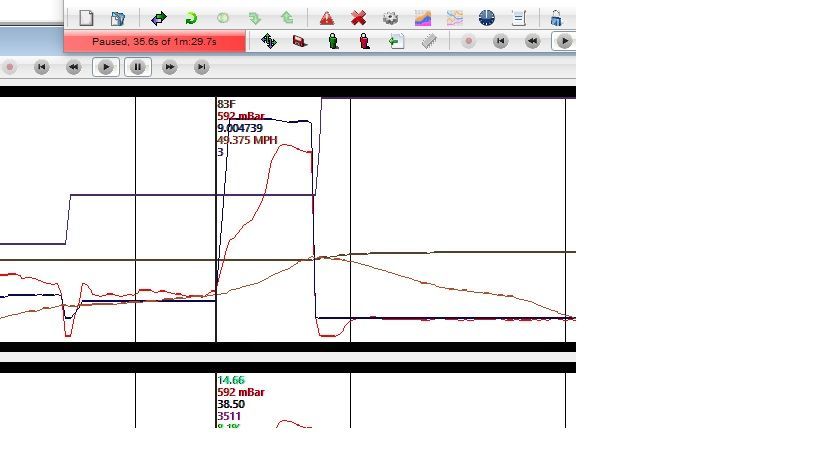Click the gray memory chip icon
Image resolution: width=819 pixels, height=460 pixels.
click(x=429, y=41)
